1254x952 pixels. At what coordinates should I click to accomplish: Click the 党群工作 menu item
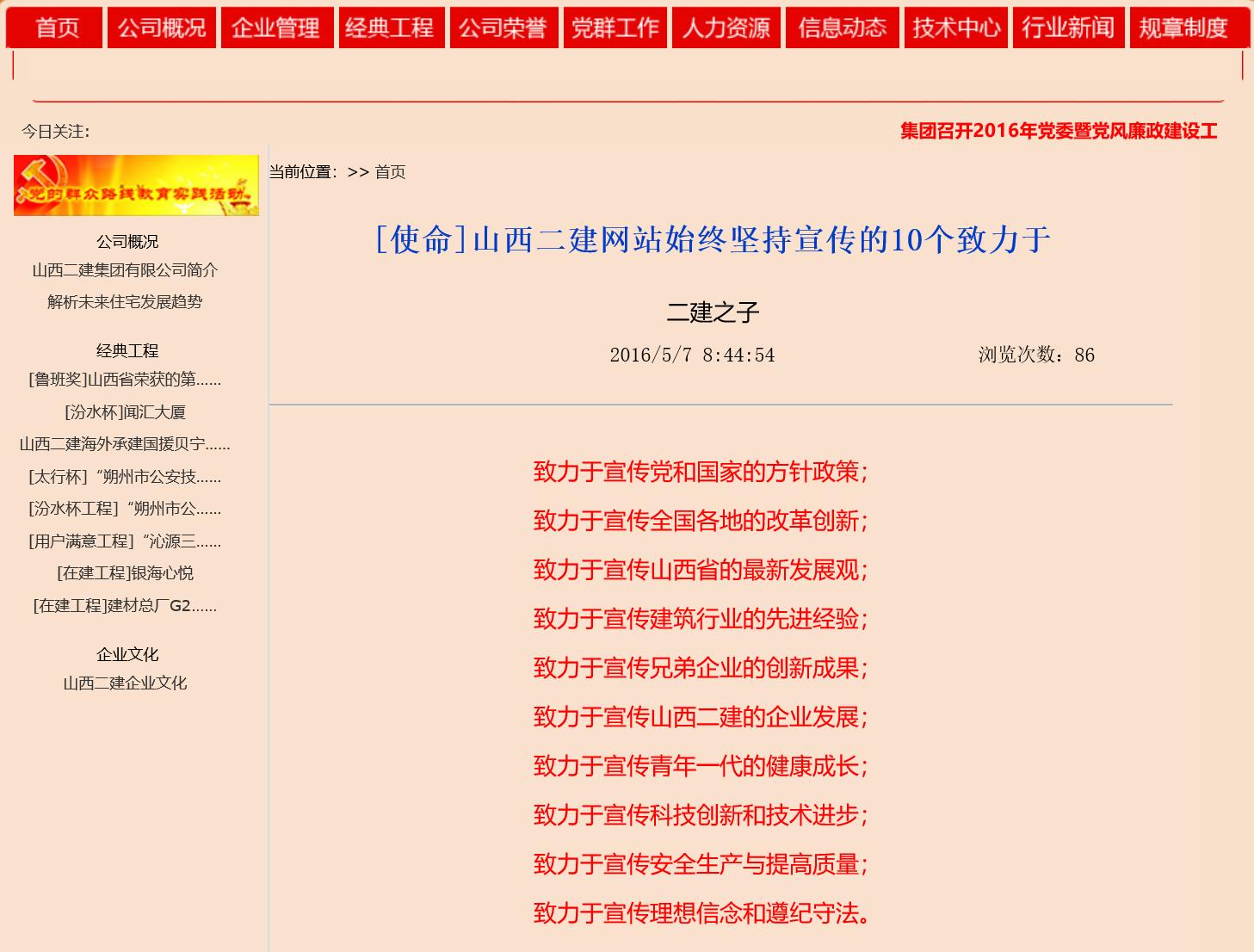click(x=615, y=28)
